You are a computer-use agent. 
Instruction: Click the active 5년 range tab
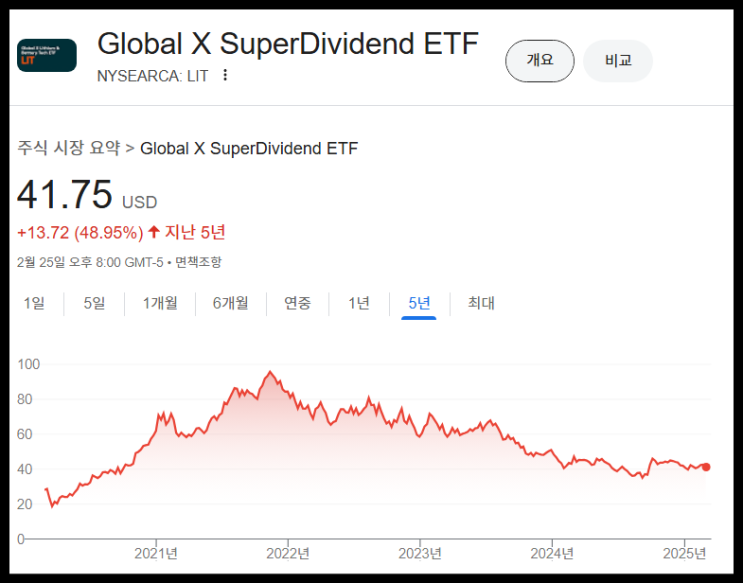(x=420, y=303)
